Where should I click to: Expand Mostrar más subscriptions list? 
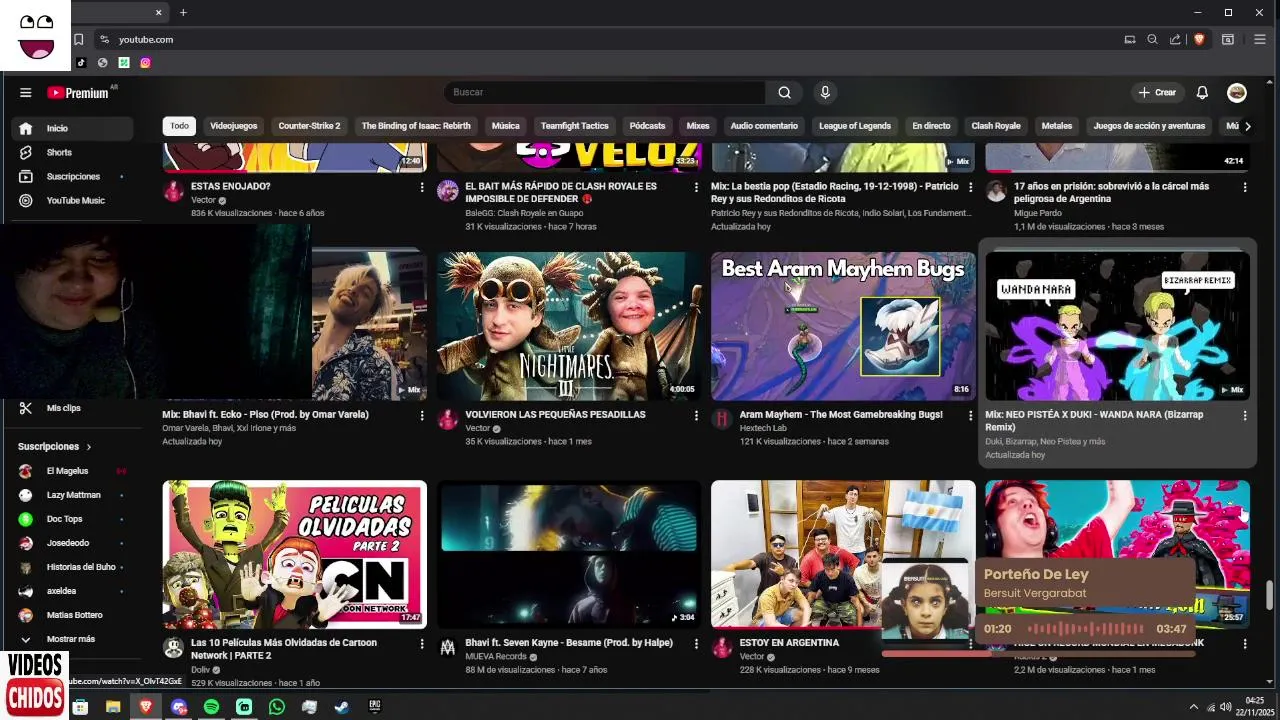[73, 639]
